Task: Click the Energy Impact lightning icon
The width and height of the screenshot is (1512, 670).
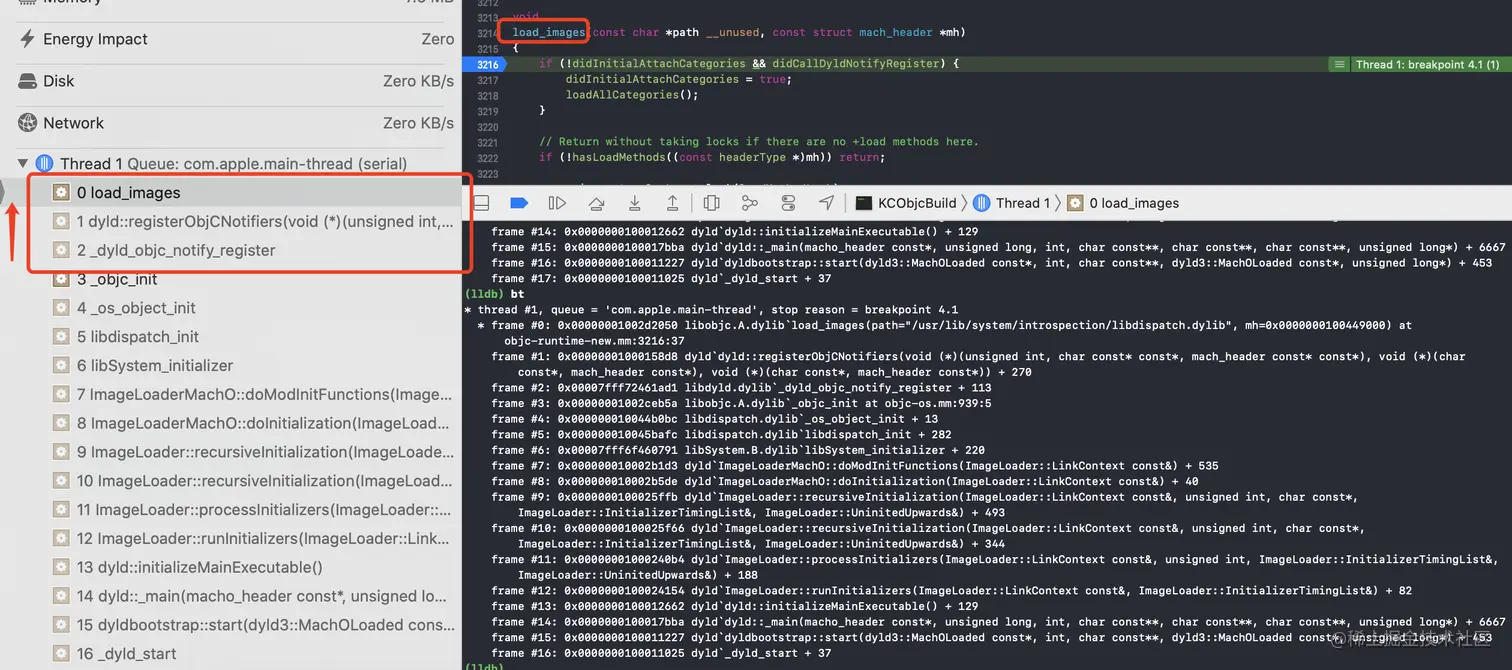Action: coord(27,39)
